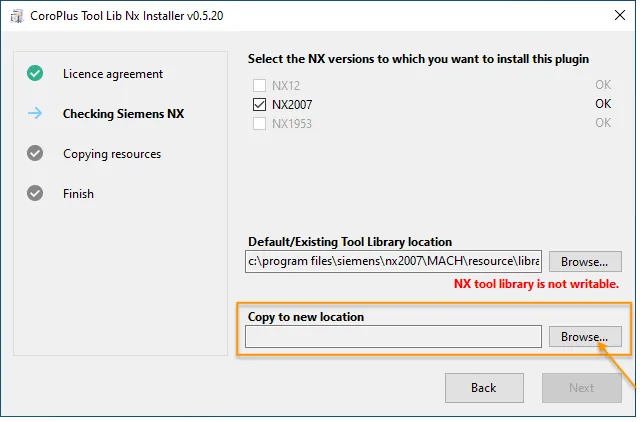Browse for a Copy to new location folder
The image size is (640, 422).
coord(584,337)
